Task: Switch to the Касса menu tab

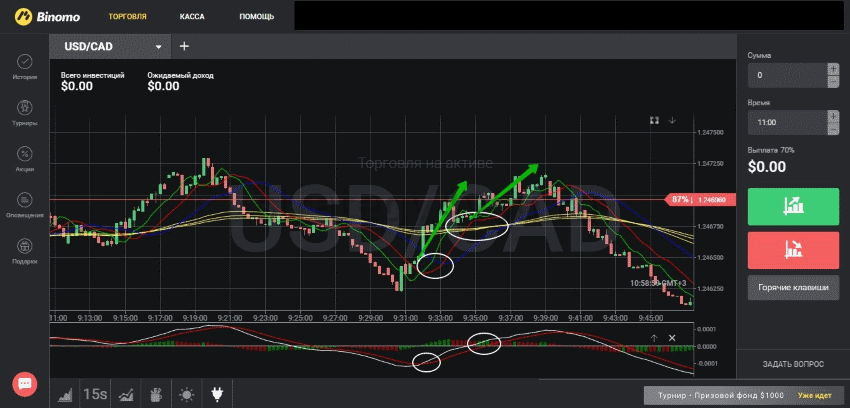Action: pyautogui.click(x=192, y=17)
